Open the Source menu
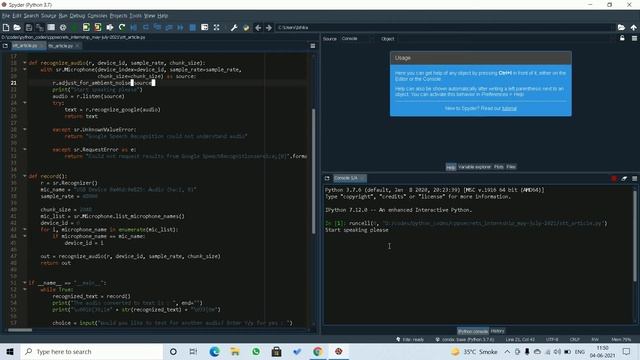 (x=48, y=16)
